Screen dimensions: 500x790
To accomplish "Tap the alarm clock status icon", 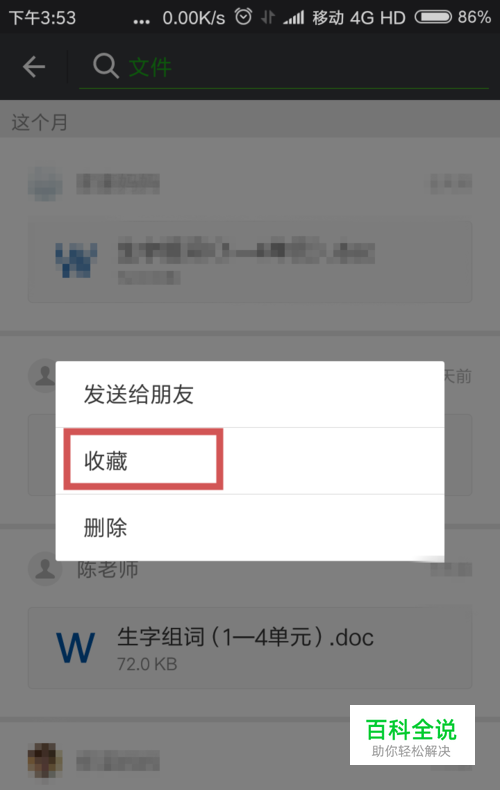I will pos(243,17).
